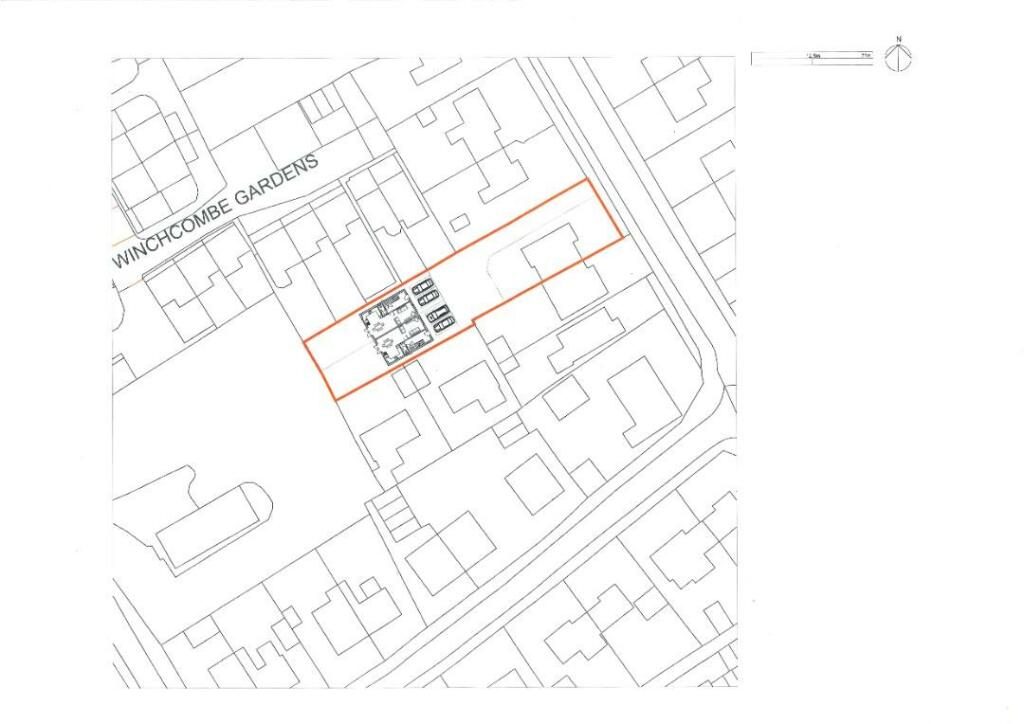Click the small square outbuilding north of red boundary
The width and height of the screenshot is (1024, 724).
tap(461, 222)
